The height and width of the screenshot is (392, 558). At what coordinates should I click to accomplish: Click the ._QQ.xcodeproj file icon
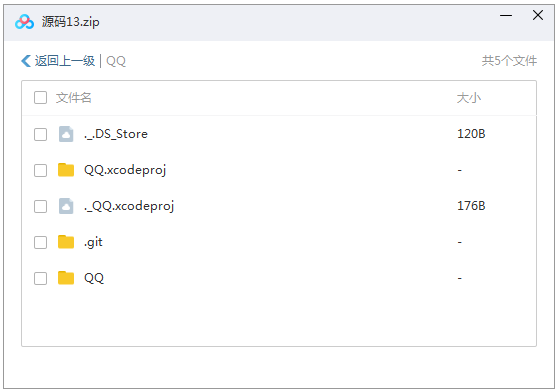[66, 206]
